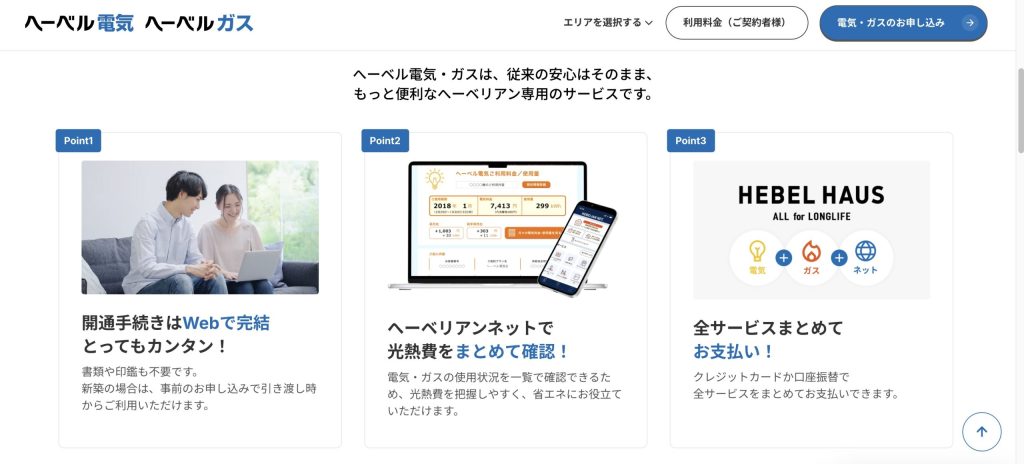Select the Point2 label tag
Image resolution: width=1024 pixels, height=464 pixels.
coord(385,141)
